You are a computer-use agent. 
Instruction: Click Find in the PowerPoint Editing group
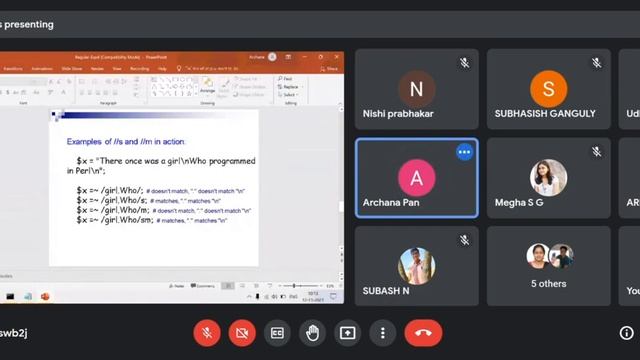click(x=285, y=78)
